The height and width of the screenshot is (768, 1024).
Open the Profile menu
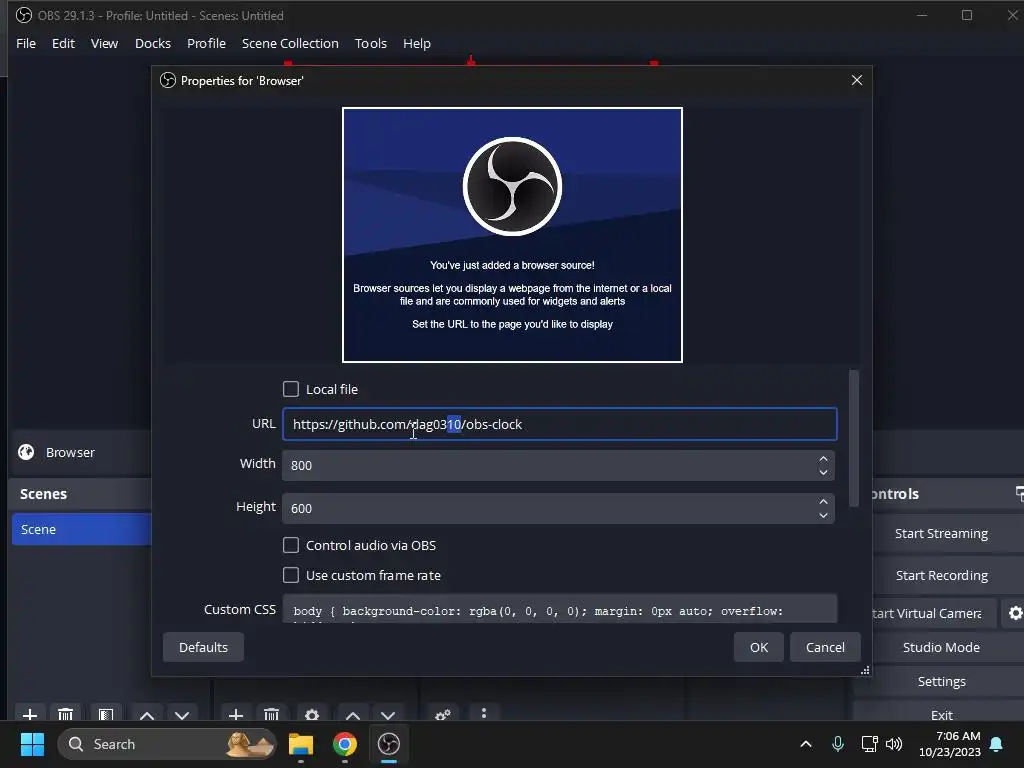(206, 43)
